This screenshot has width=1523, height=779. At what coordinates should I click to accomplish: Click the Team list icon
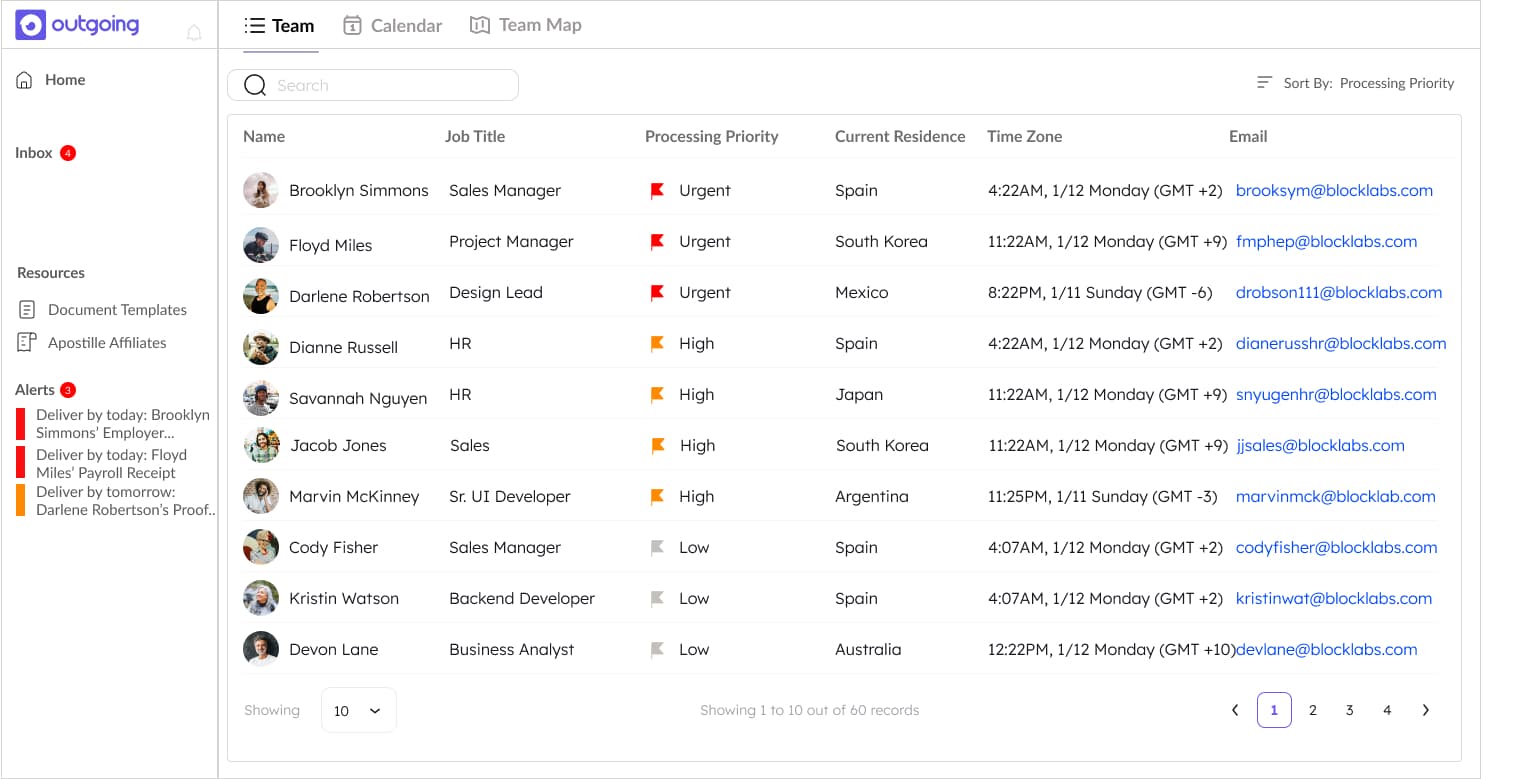point(254,26)
